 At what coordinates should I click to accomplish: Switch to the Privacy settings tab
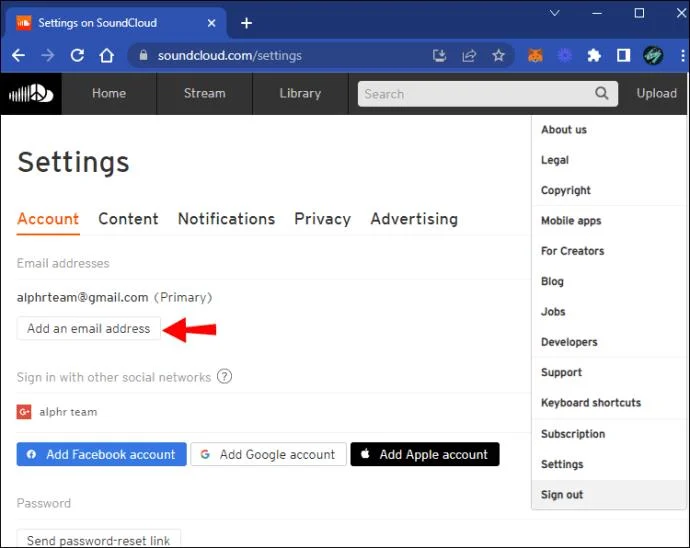coord(323,219)
